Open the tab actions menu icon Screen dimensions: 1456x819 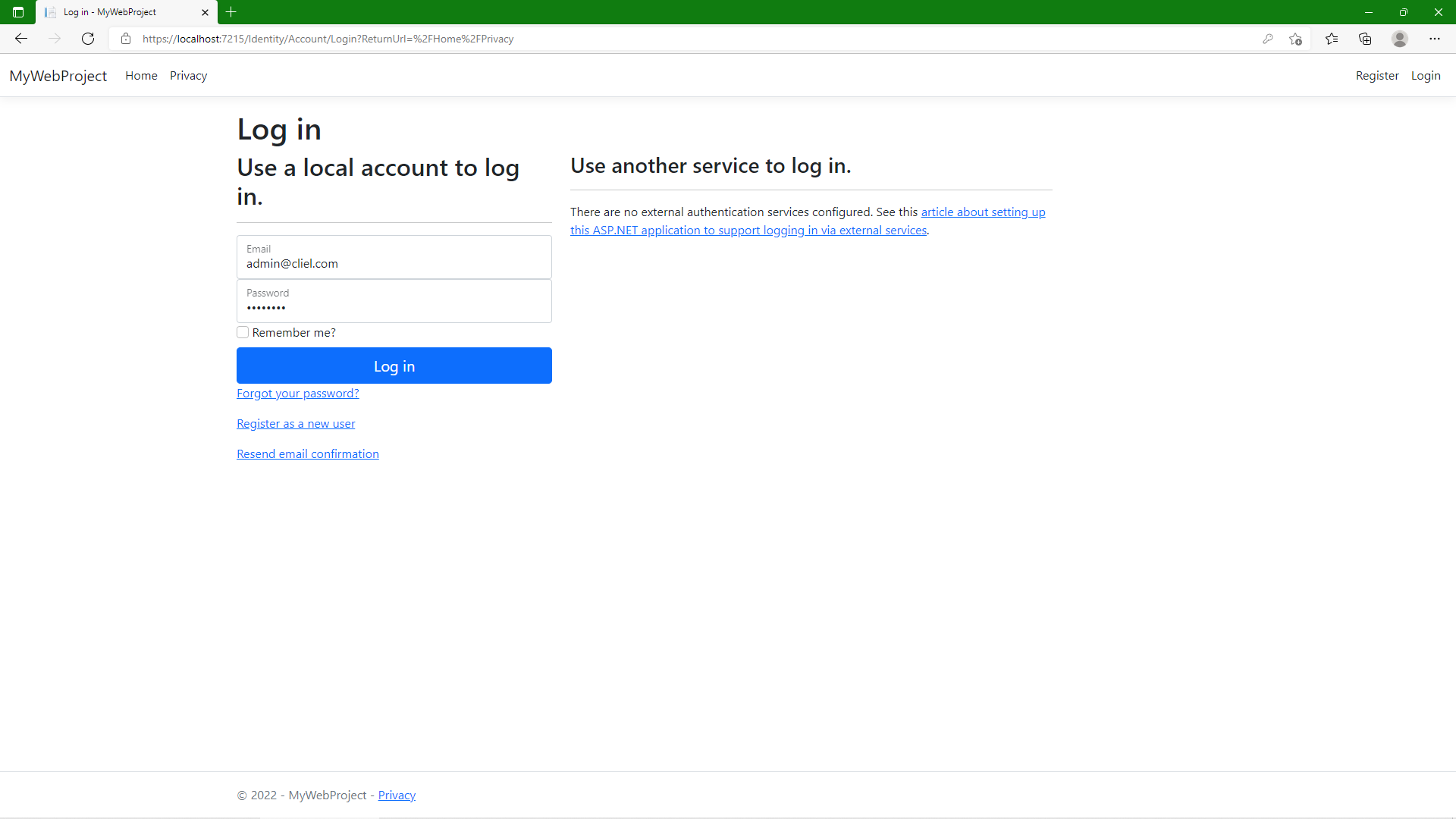tap(18, 12)
